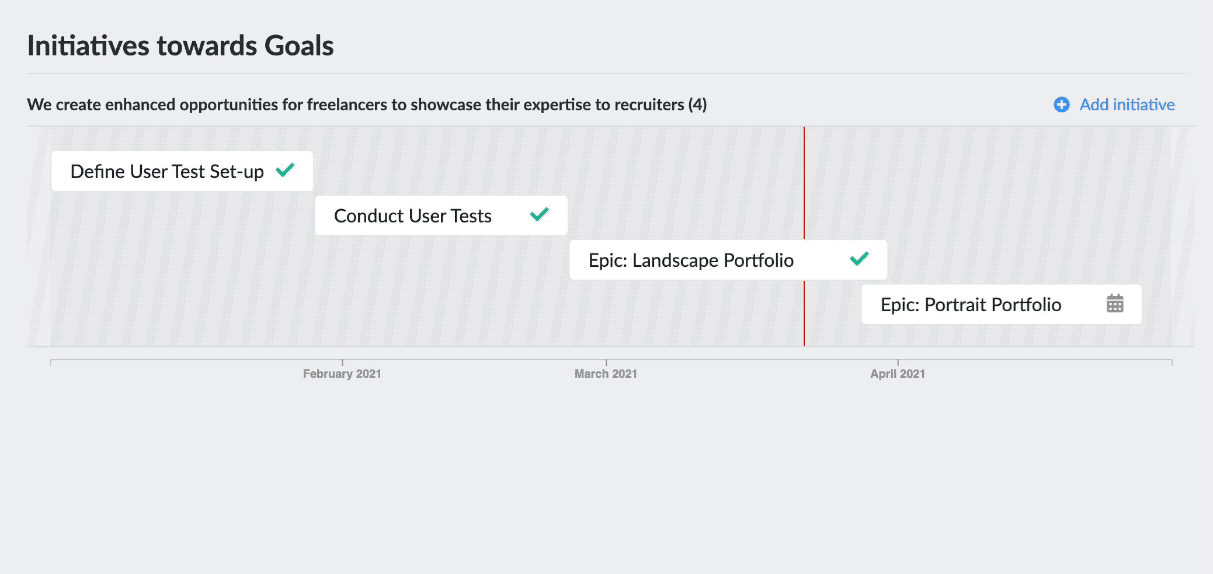The height and width of the screenshot is (574, 1213).
Task: Click the checkmark on Epic: Landscape Portfolio
Action: pos(859,259)
